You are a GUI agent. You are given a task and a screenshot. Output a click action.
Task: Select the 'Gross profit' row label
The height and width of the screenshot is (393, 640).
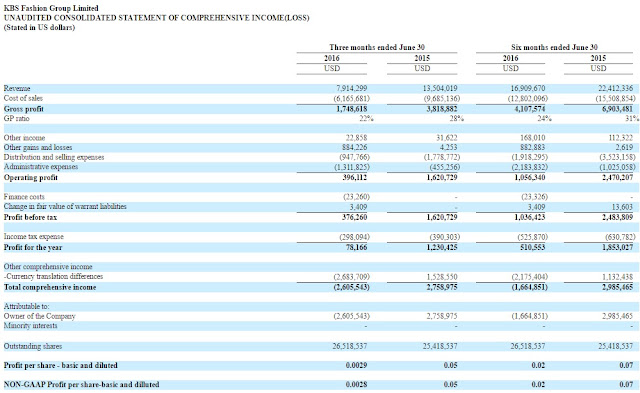click(x=23, y=109)
